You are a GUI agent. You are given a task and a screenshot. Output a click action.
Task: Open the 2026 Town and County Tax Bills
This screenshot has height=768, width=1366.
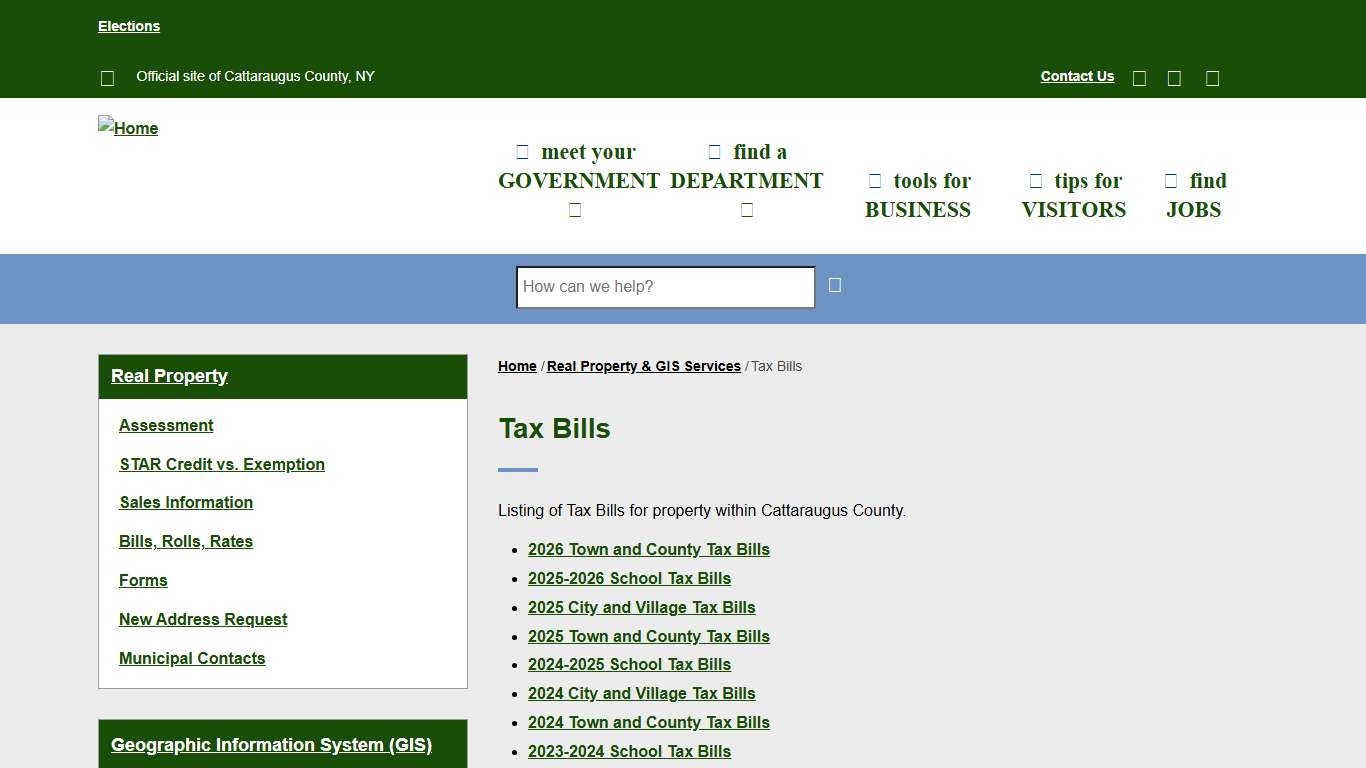click(648, 549)
